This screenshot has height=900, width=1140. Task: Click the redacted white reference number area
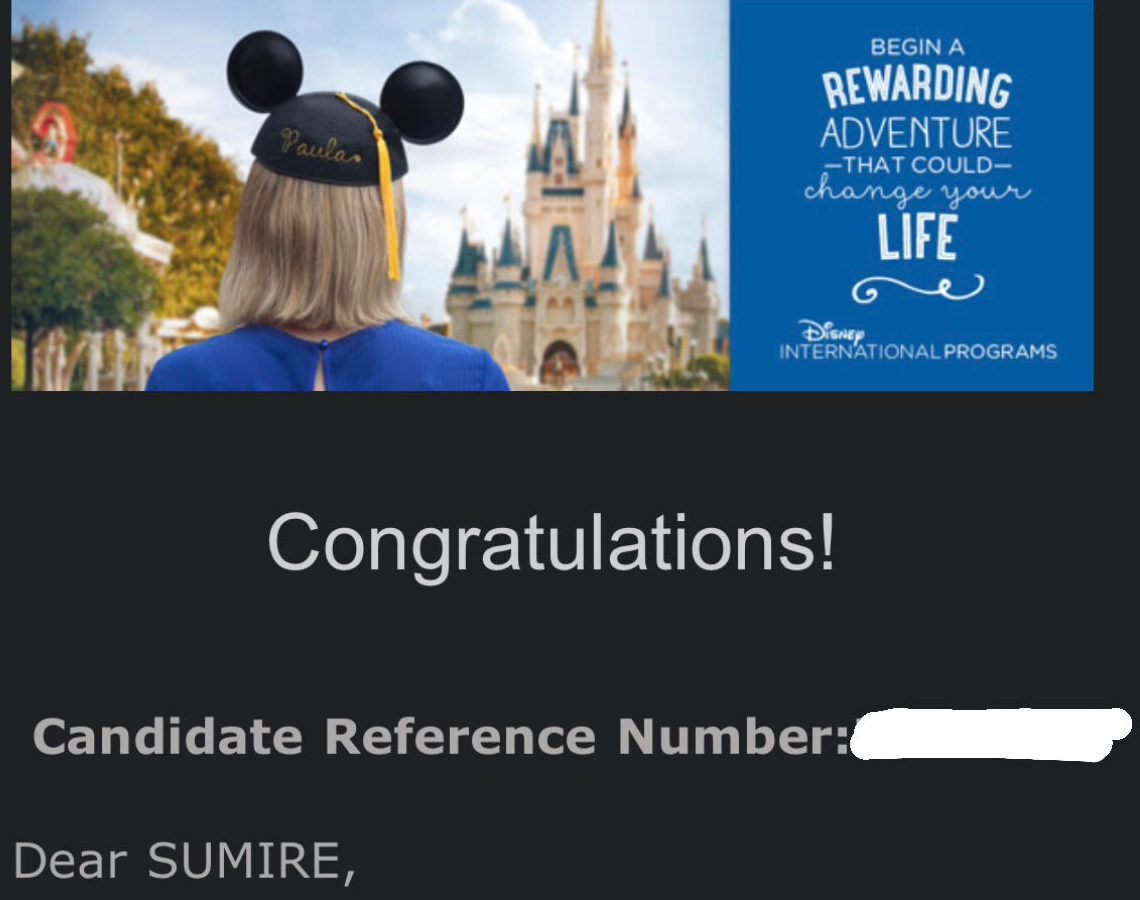(990, 734)
